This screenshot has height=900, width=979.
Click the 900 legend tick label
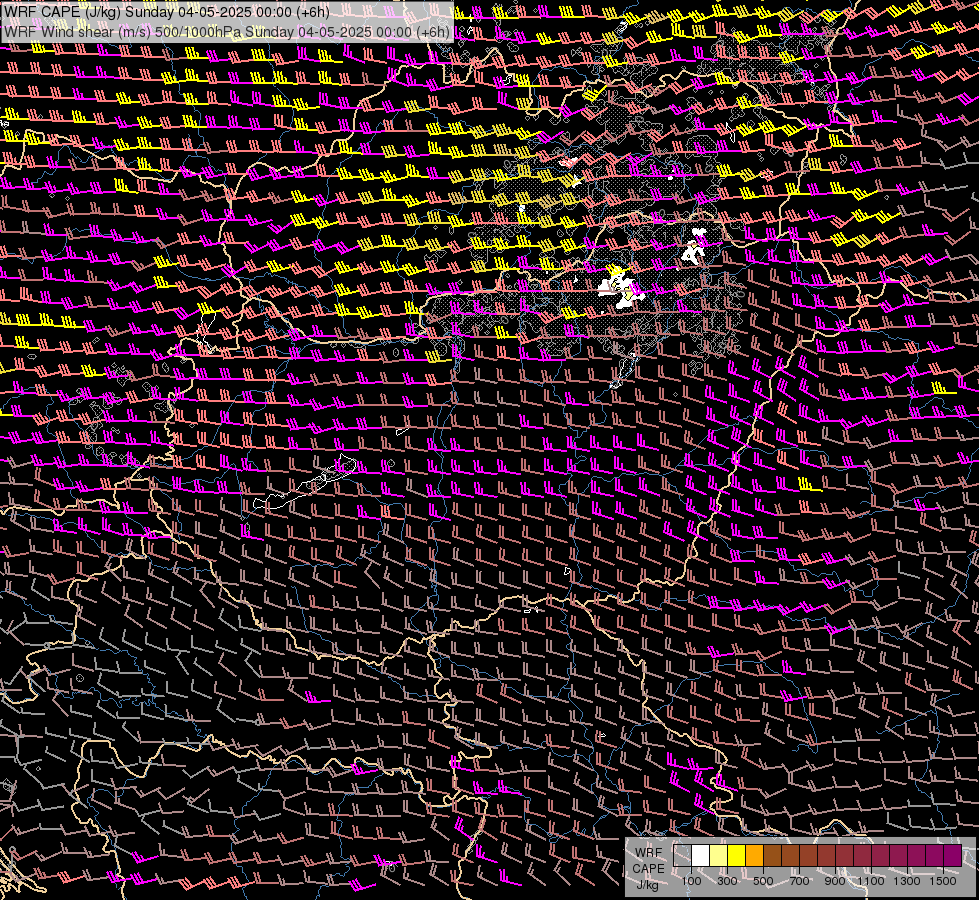[x=835, y=881]
